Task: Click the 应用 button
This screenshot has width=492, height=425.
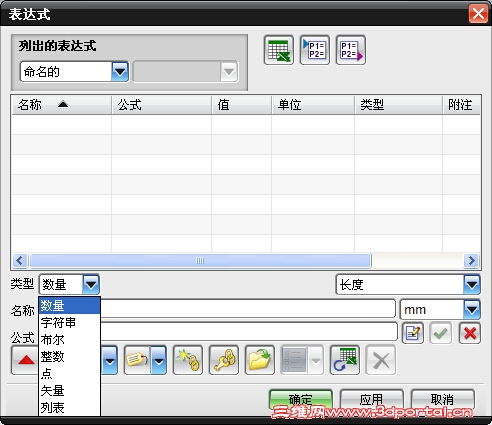Action: (371, 399)
